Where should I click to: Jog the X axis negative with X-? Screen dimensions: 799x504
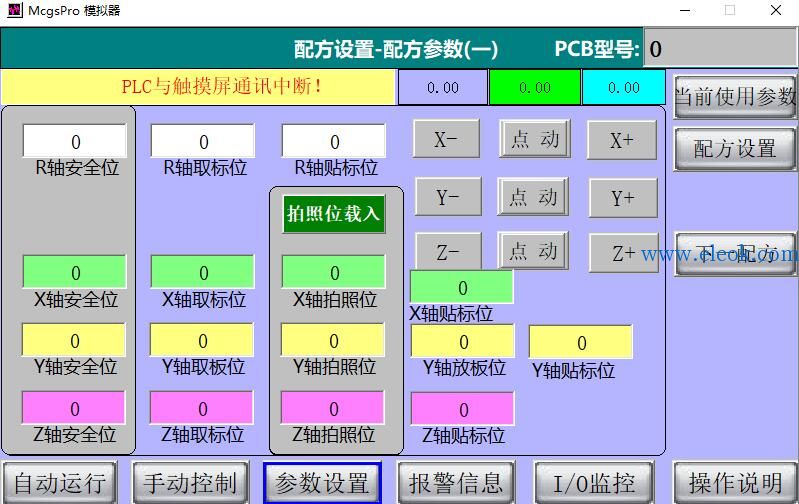coord(446,139)
